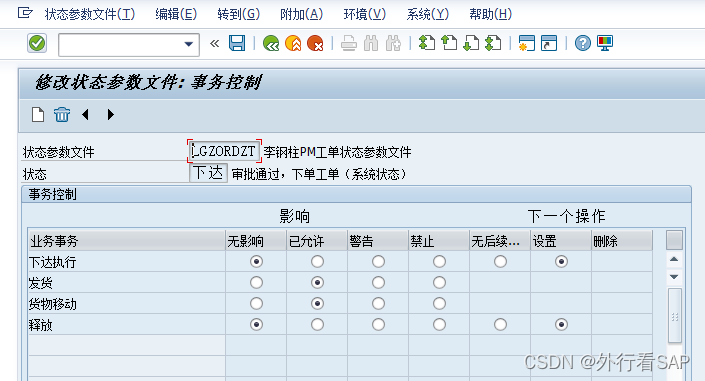This screenshot has height=381, width=705.
Task: Click the Find binoculars icon
Action: click(371, 44)
